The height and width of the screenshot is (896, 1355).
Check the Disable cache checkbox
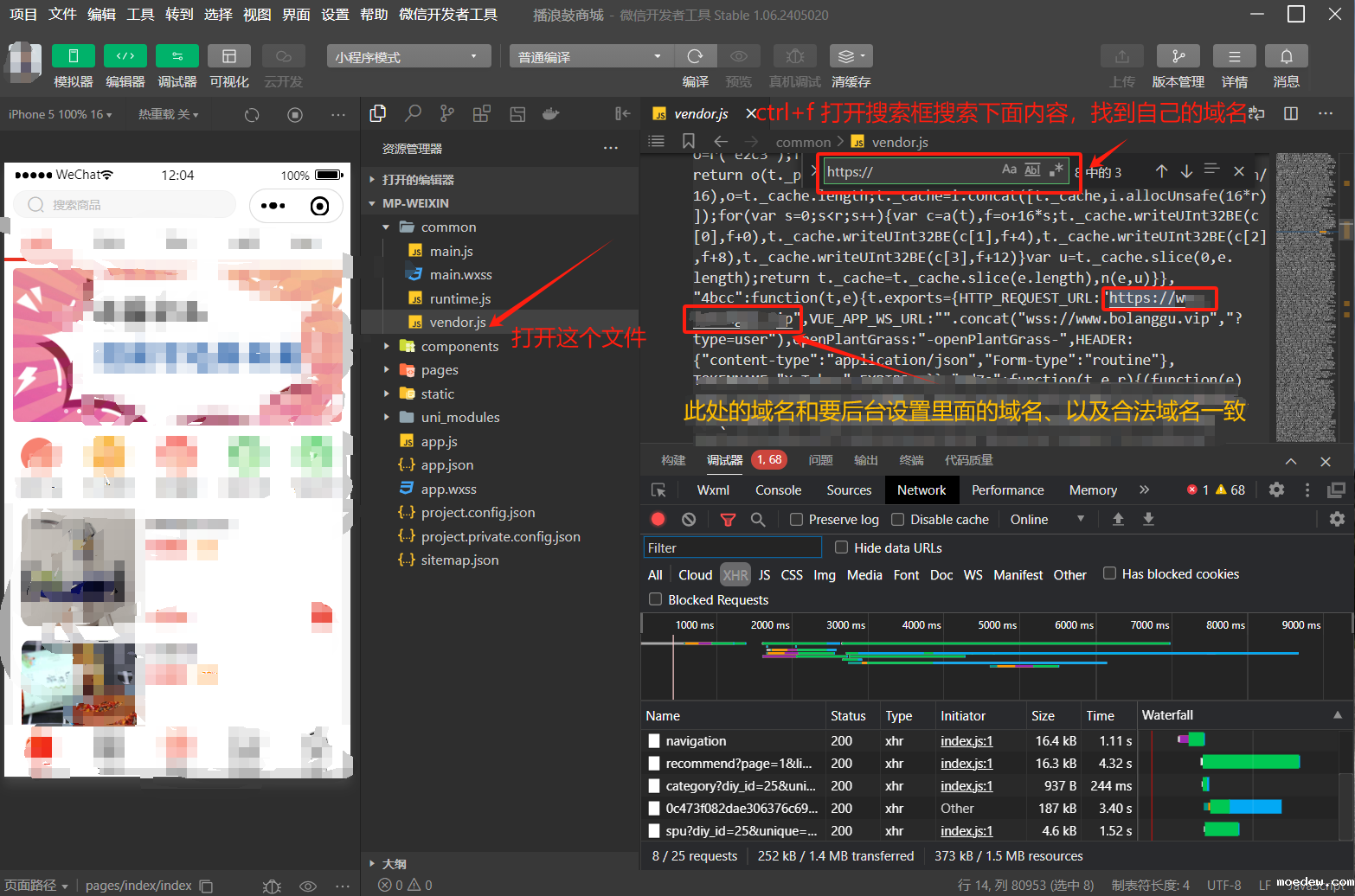pyautogui.click(x=898, y=519)
